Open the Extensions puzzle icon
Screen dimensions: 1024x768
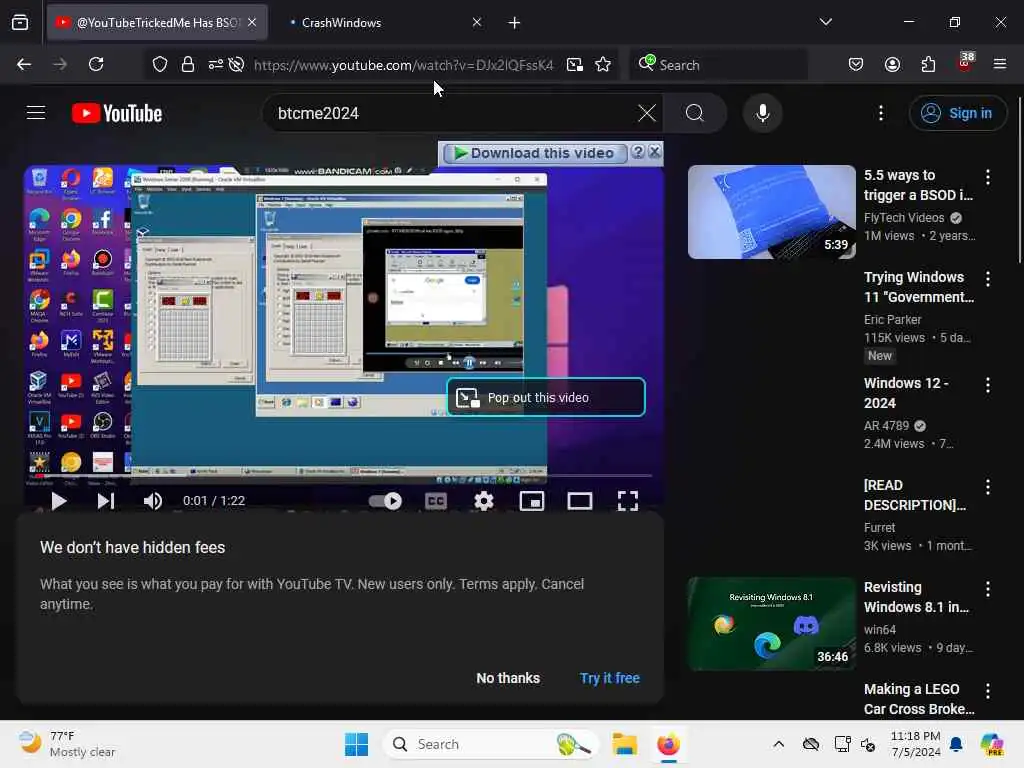pos(928,64)
